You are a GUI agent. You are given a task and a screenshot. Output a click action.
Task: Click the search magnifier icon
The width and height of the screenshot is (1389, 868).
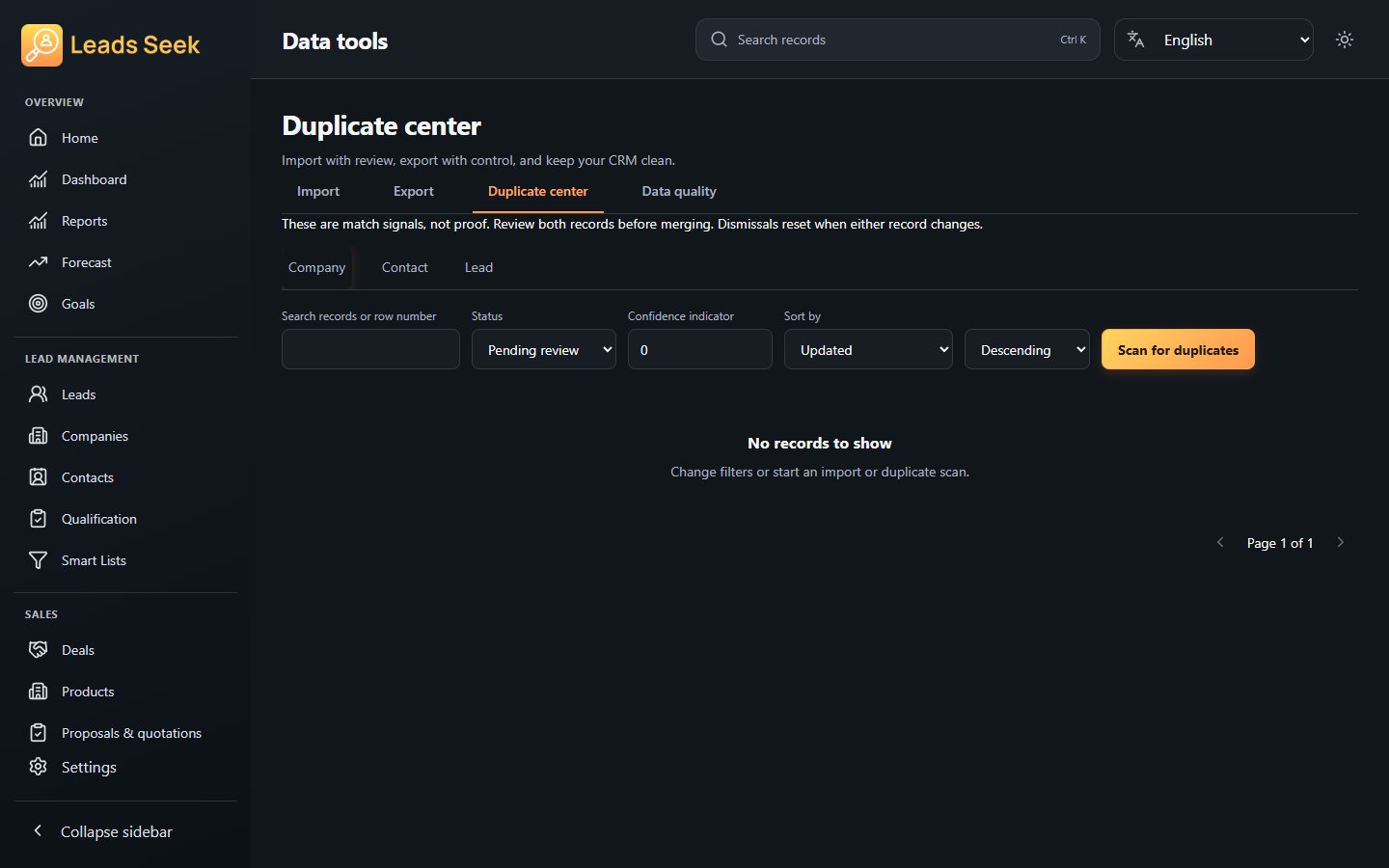point(719,40)
